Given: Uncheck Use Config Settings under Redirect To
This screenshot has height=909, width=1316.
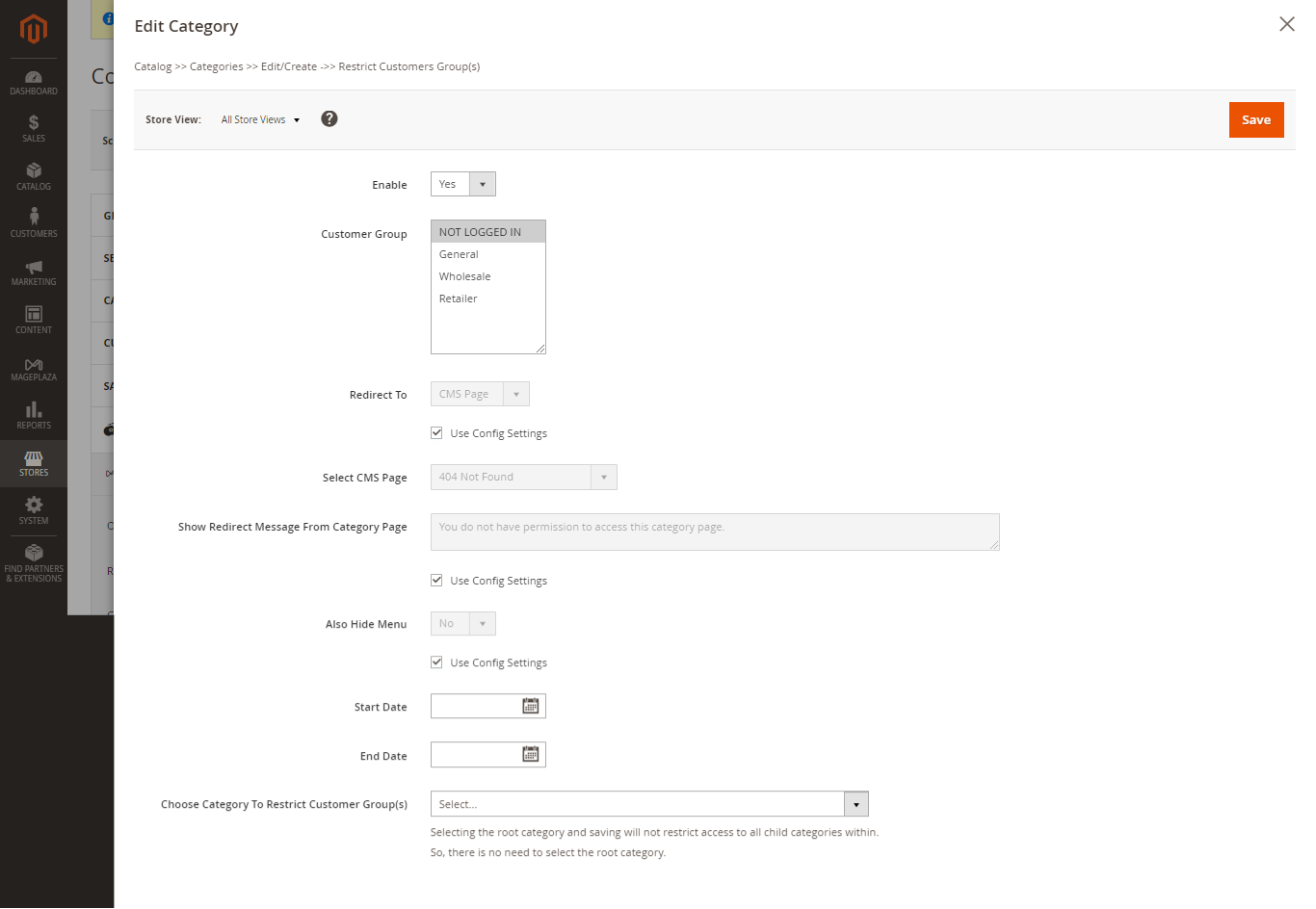Looking at the screenshot, I should 437,433.
